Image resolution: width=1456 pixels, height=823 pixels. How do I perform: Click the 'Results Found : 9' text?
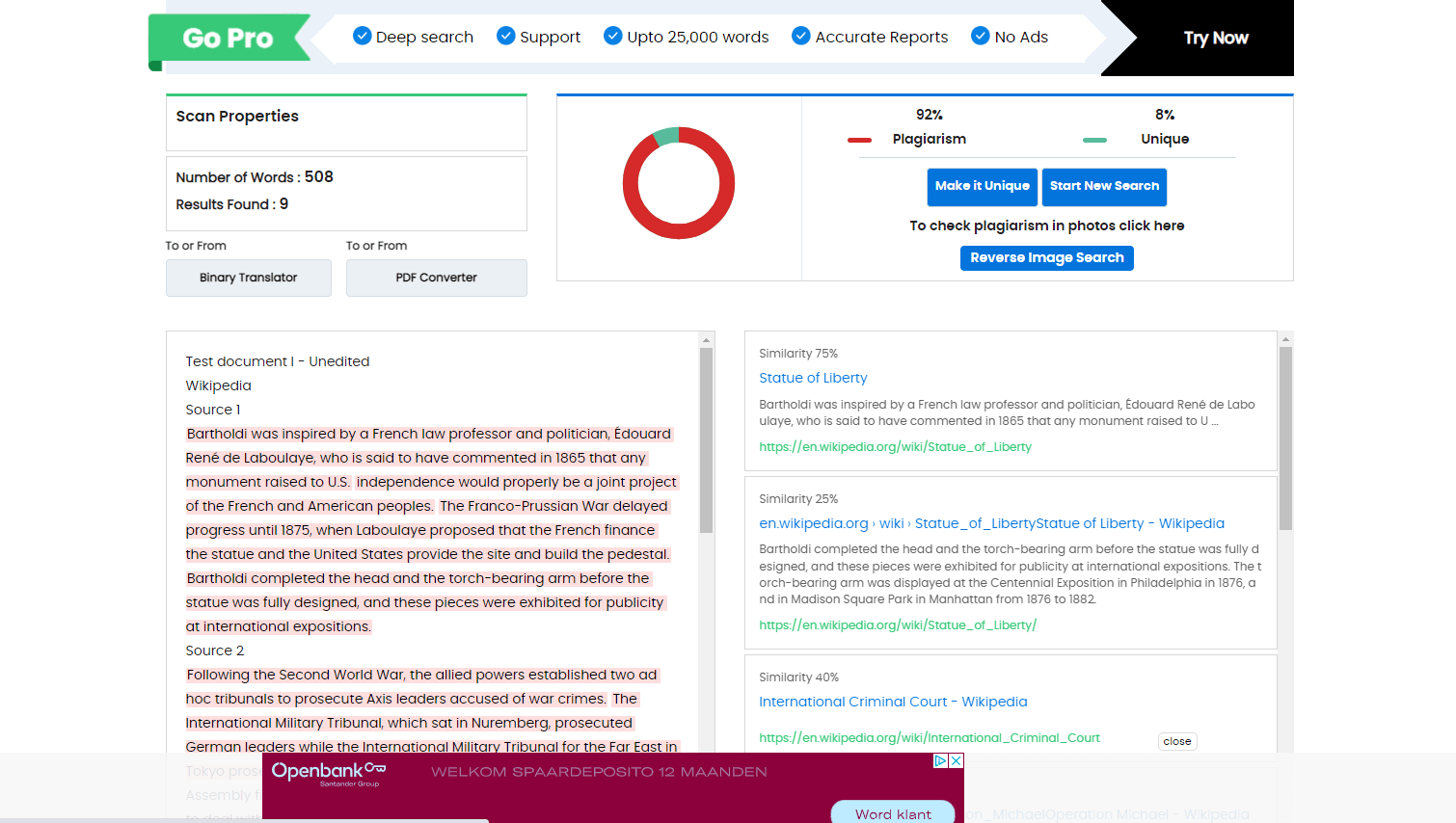point(232,204)
